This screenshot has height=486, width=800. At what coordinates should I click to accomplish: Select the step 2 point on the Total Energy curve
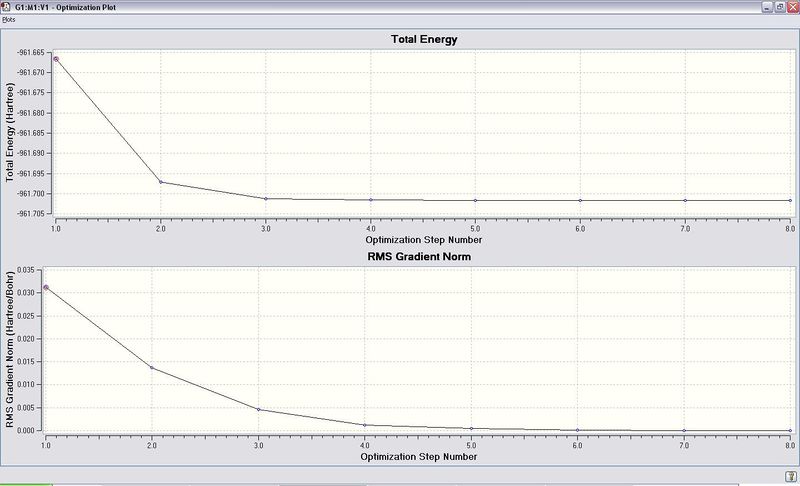click(161, 182)
